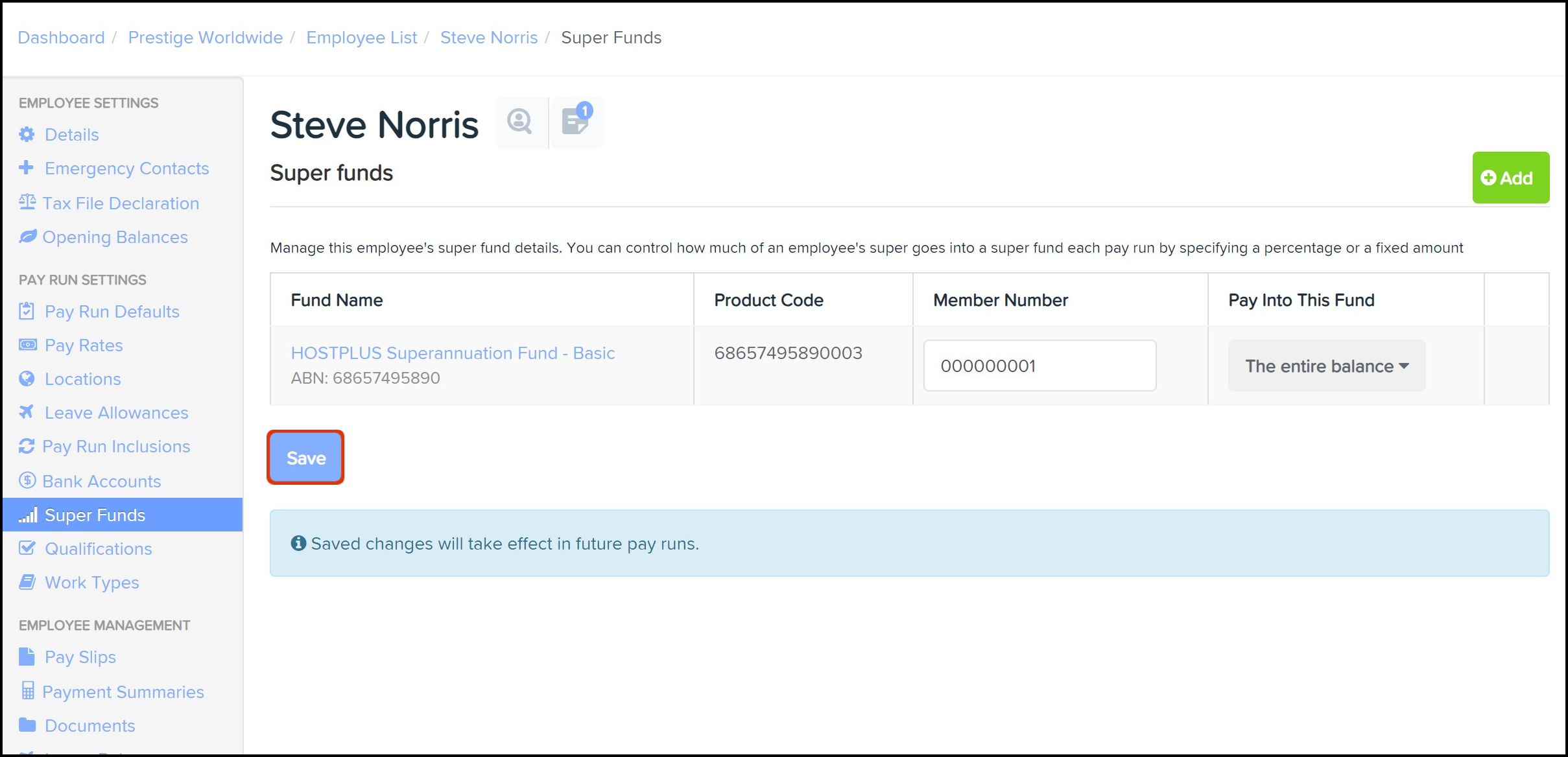The height and width of the screenshot is (757, 1568).
Task: Go to Pay Rates settings
Action: (84, 345)
